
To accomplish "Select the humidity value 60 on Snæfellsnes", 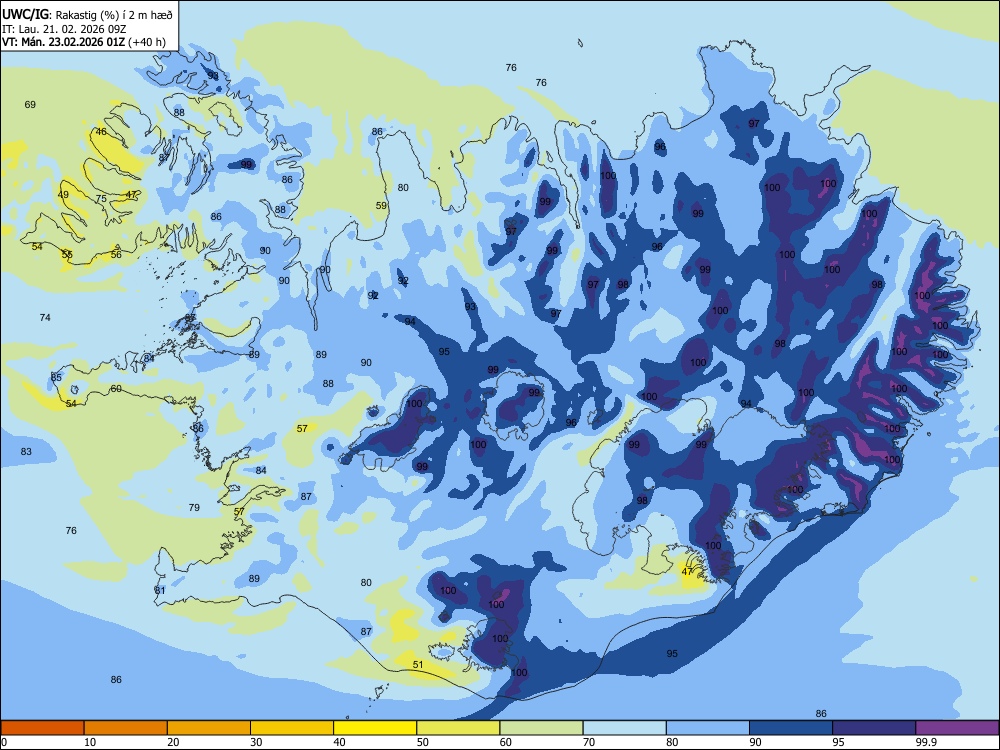I will pyautogui.click(x=115, y=388).
